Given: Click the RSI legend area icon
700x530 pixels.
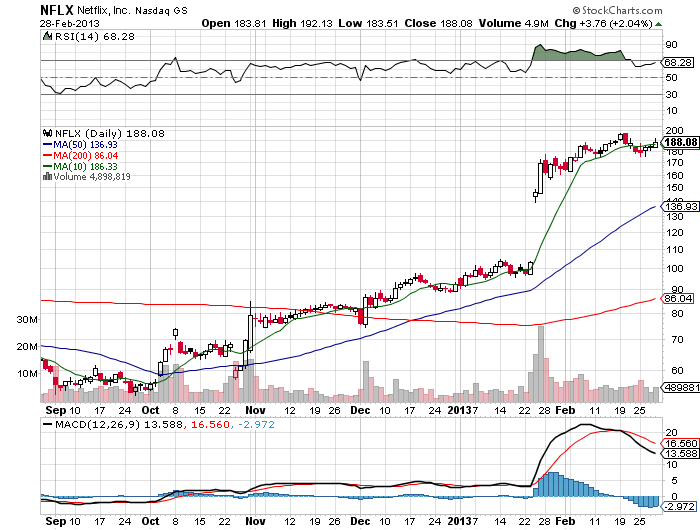Looking at the screenshot, I should (47, 36).
